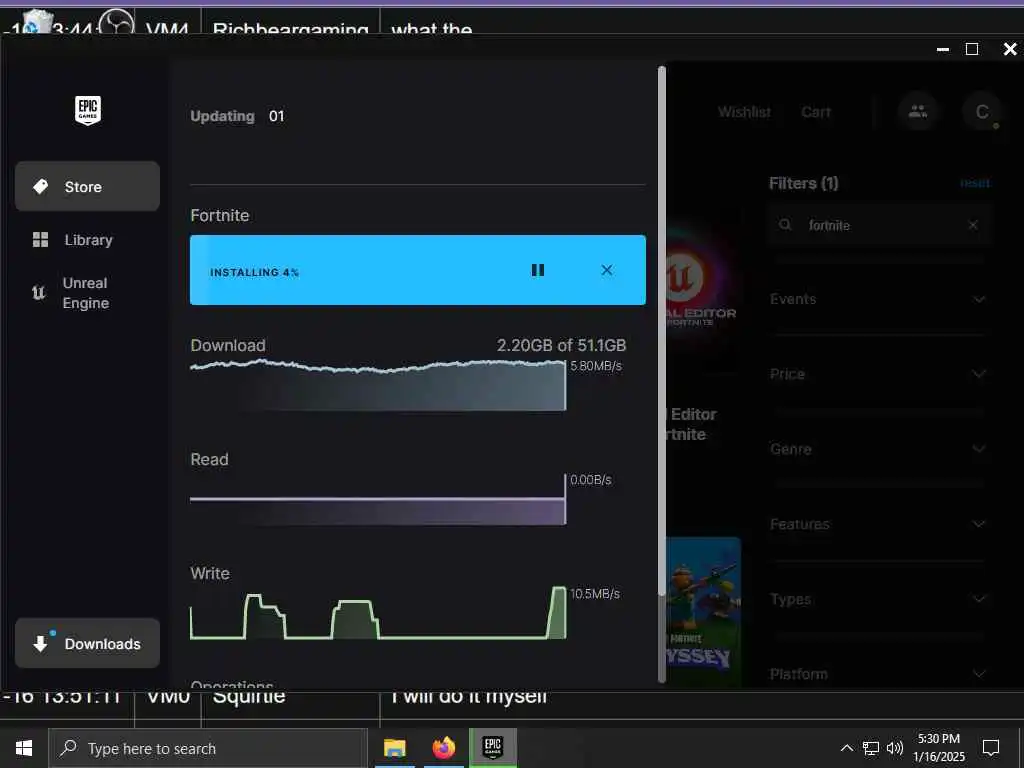Click the 0.00B/s read speed value
Viewport: 1024px width, 768px height.
tap(590, 480)
